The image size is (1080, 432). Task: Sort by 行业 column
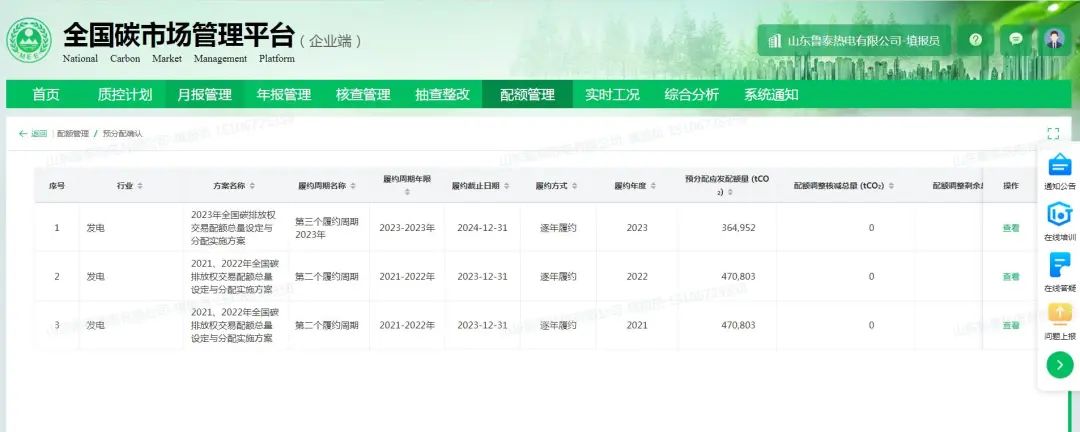pyautogui.click(x=140, y=186)
